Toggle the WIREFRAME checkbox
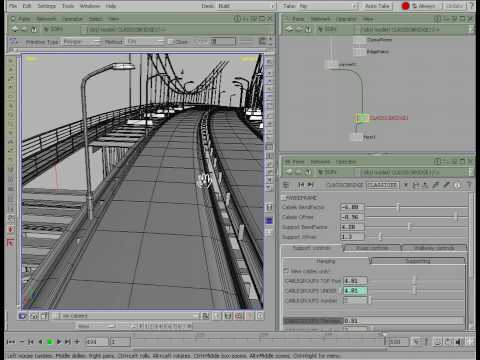Screen dimensions: 480x360 (x=284, y=198)
